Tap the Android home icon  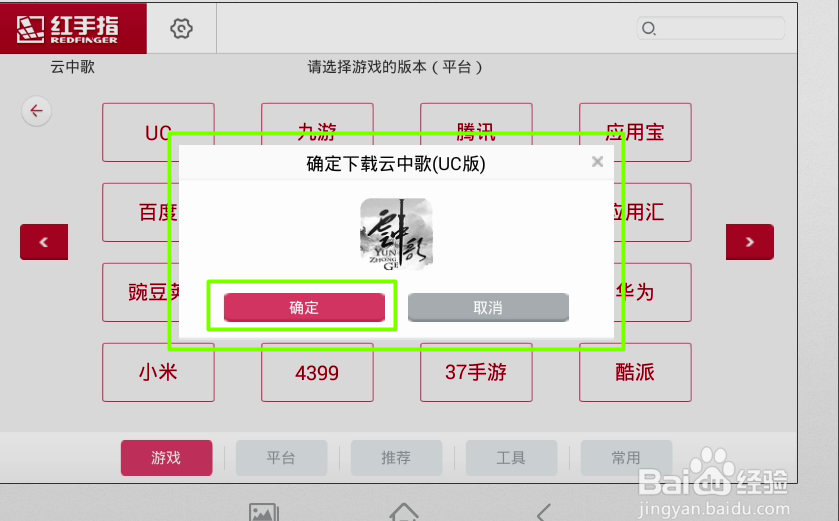404,512
